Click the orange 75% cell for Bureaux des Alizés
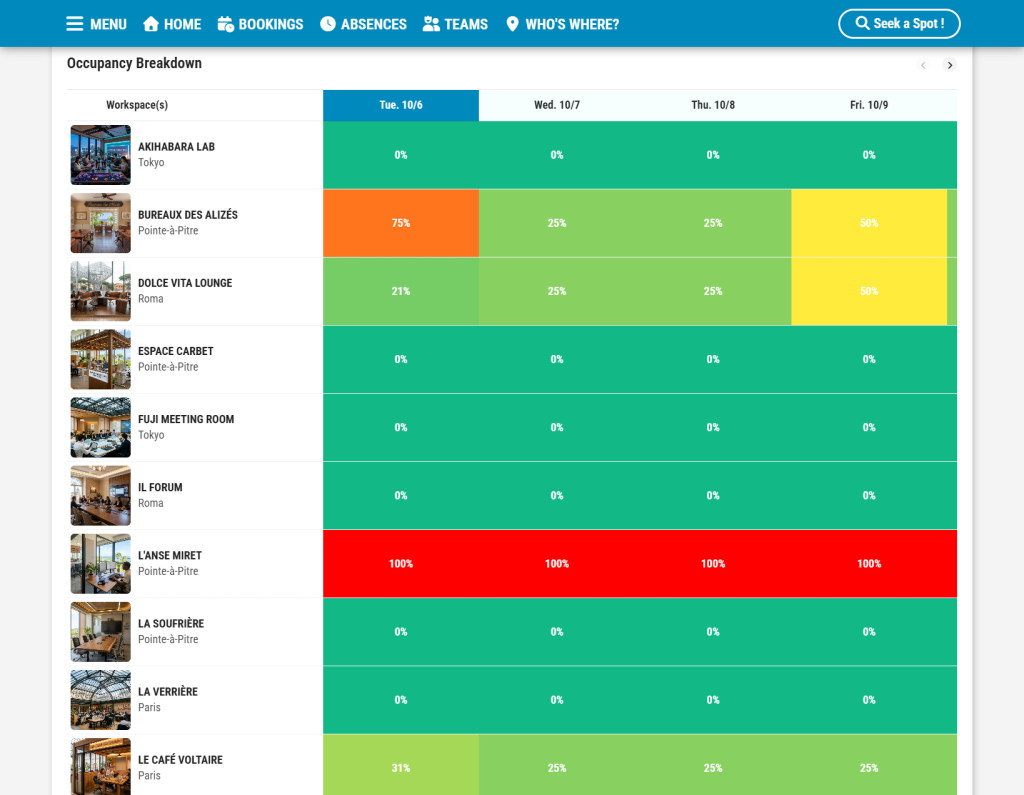Screen dimensions: 1024x795 401,223
